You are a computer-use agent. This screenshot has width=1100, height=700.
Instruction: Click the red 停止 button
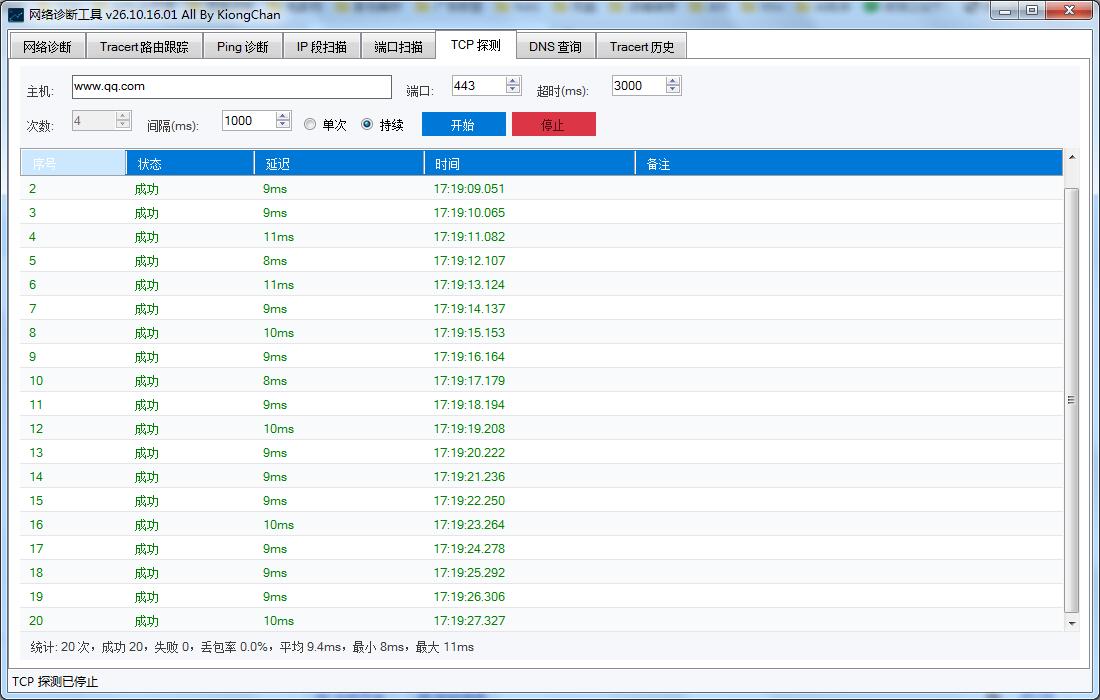coord(554,124)
